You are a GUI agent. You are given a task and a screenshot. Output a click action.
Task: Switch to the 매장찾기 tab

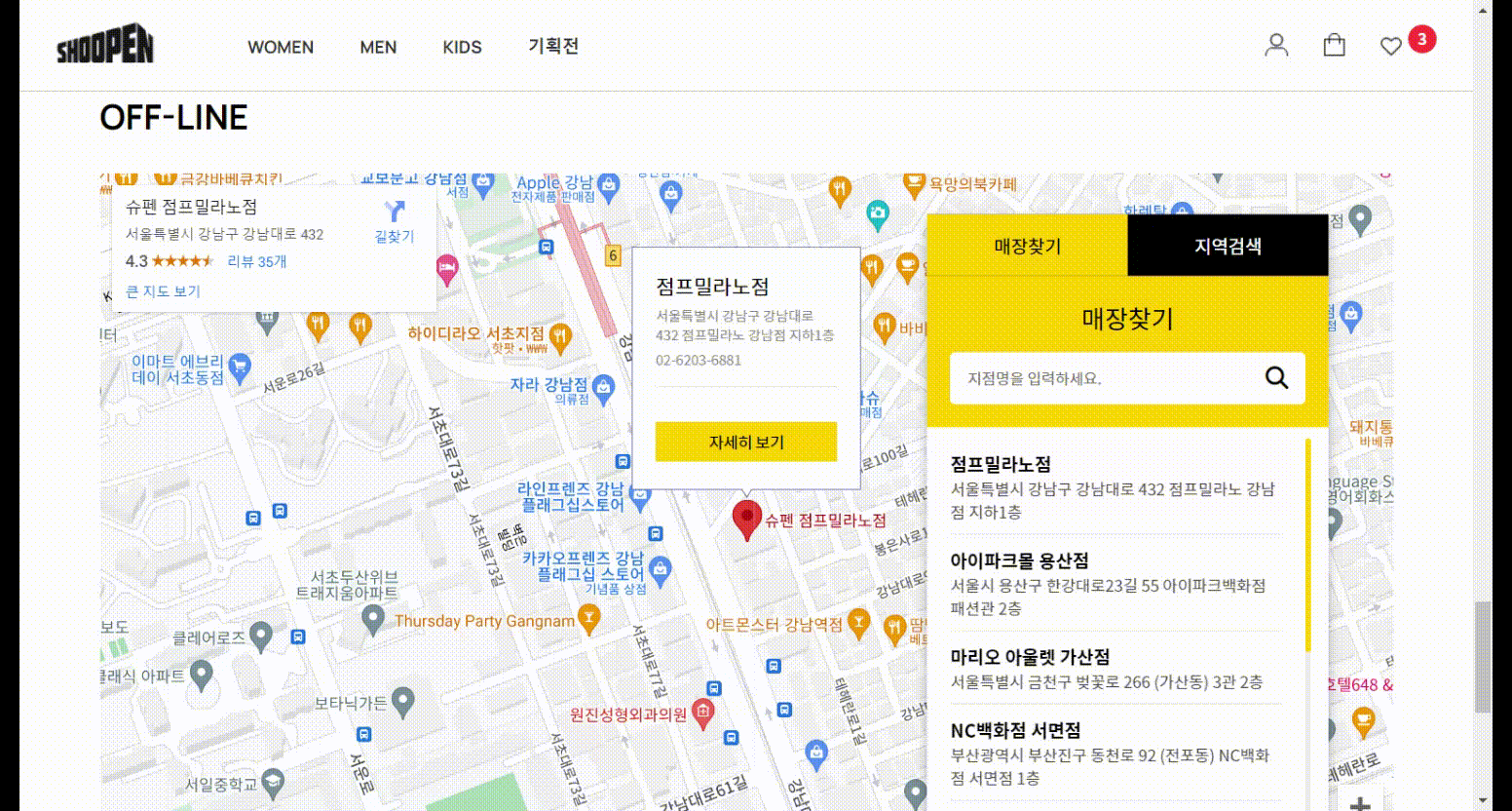tap(1027, 246)
